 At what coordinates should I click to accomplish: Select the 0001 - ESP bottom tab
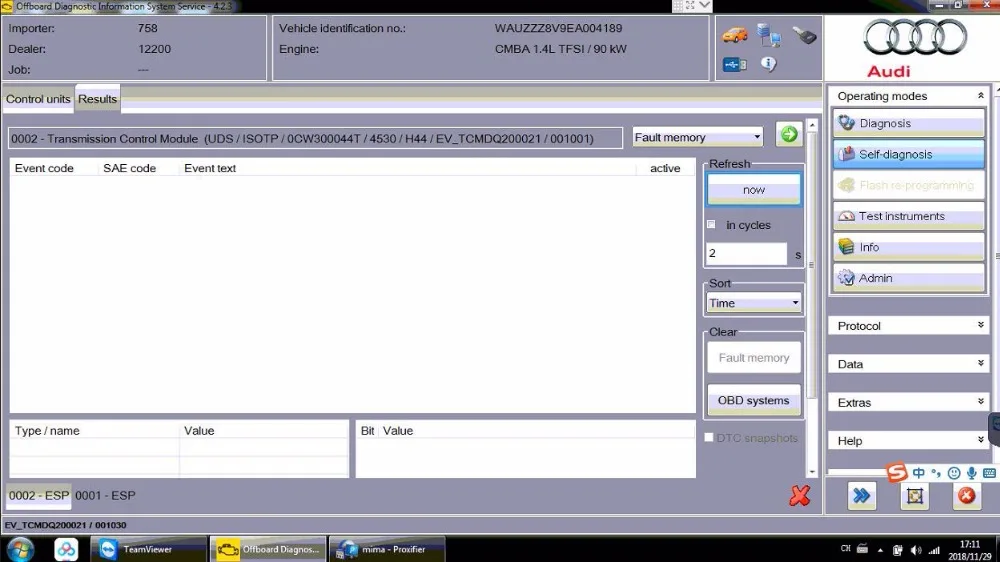point(105,496)
